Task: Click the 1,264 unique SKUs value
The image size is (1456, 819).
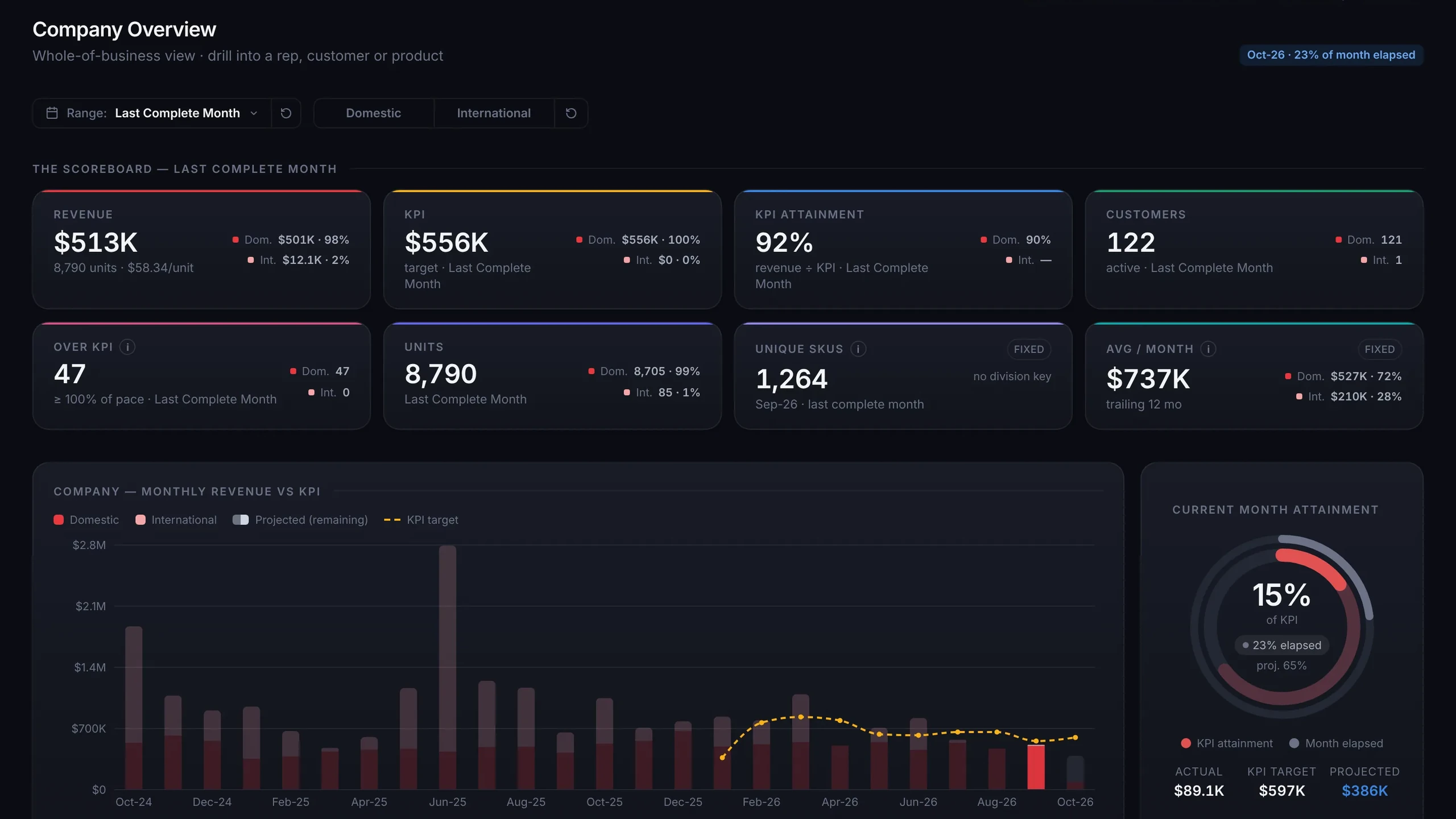Action: point(792,379)
